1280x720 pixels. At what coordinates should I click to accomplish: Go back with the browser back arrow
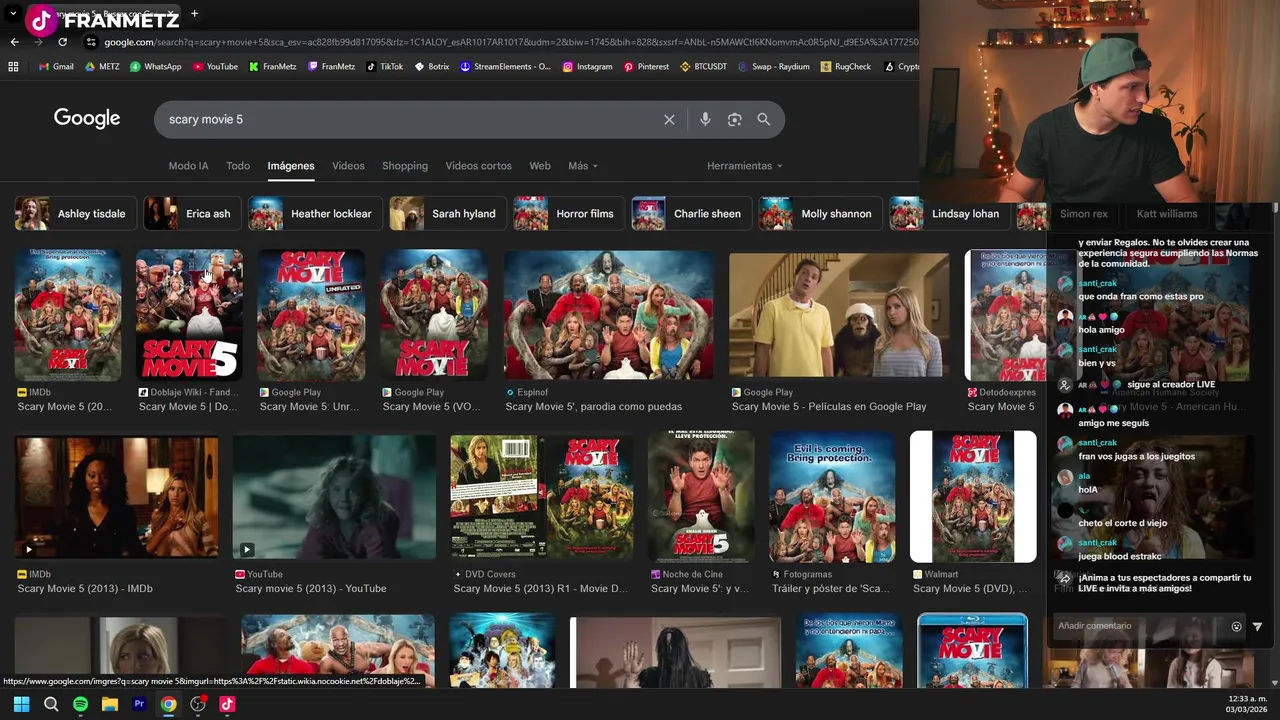[x=14, y=42]
